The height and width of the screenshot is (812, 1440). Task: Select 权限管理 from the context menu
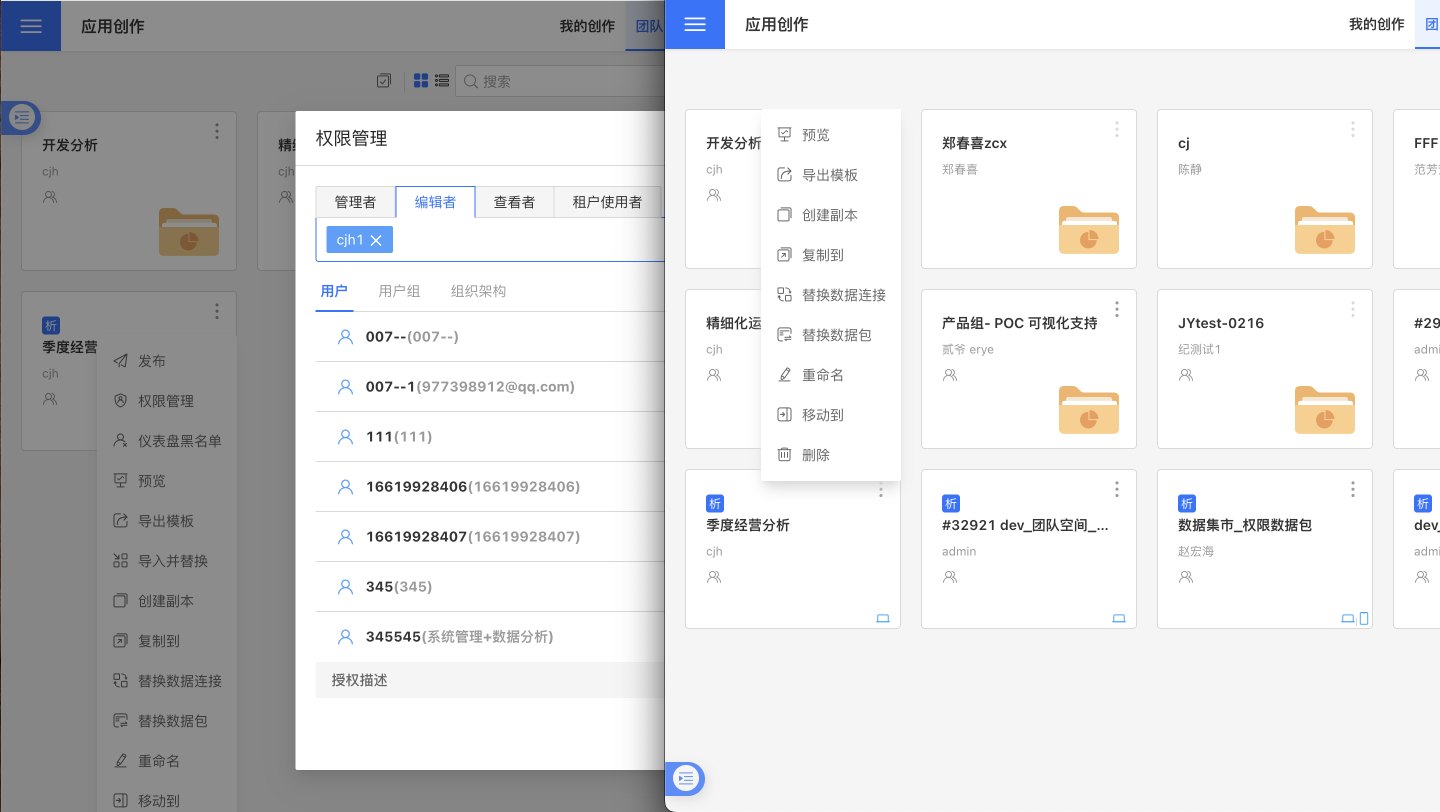165,401
